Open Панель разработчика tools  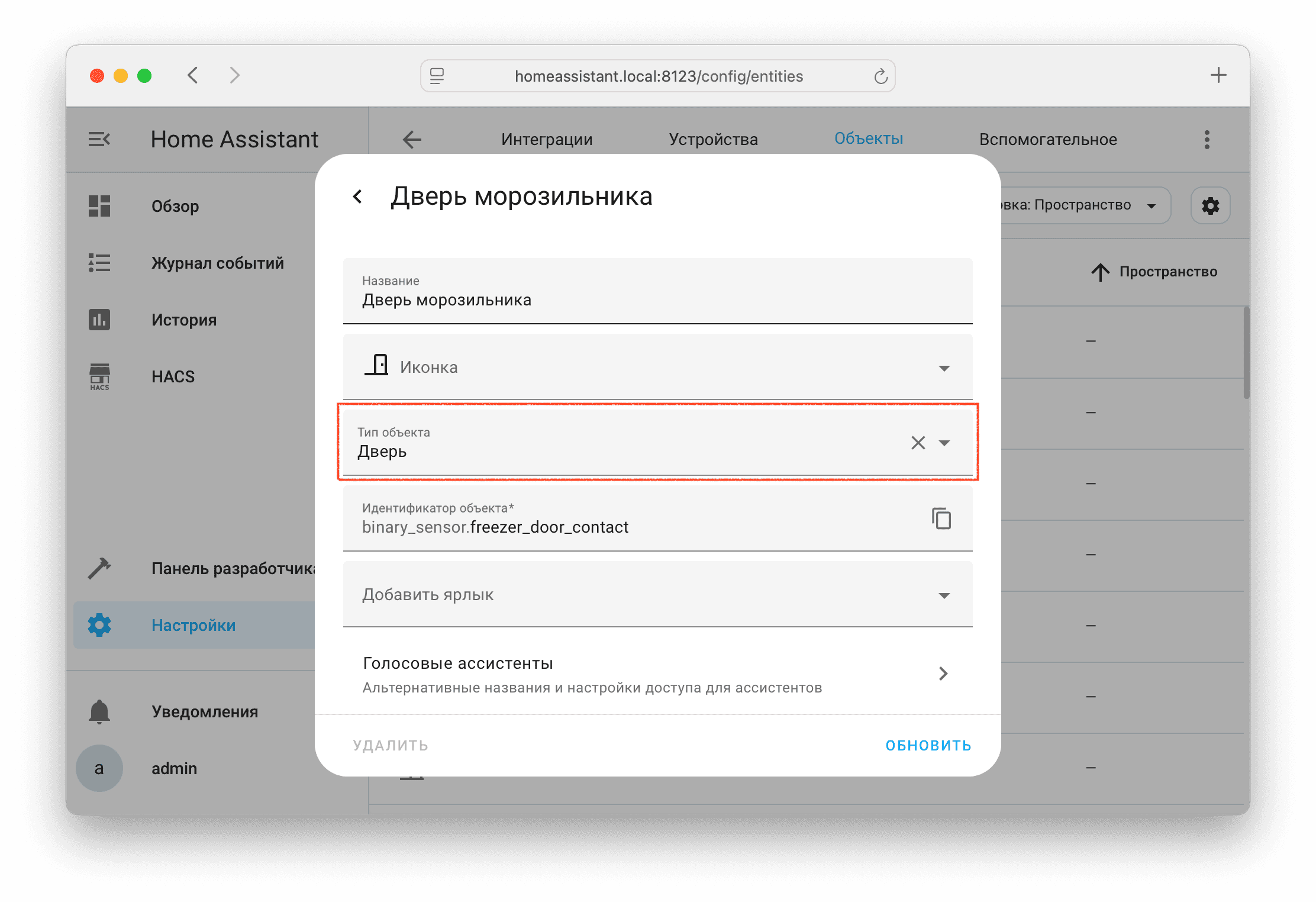click(232, 568)
